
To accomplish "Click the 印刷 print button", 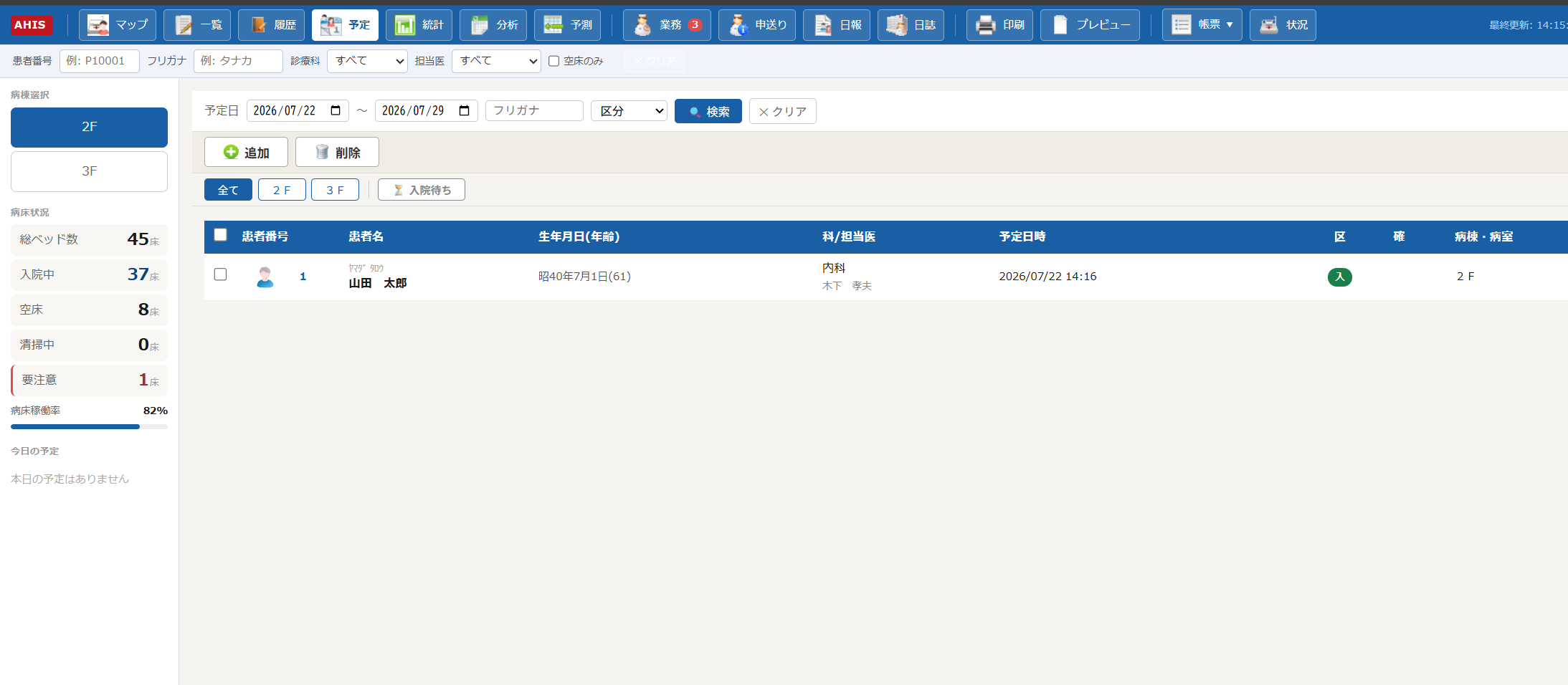I will (999, 25).
